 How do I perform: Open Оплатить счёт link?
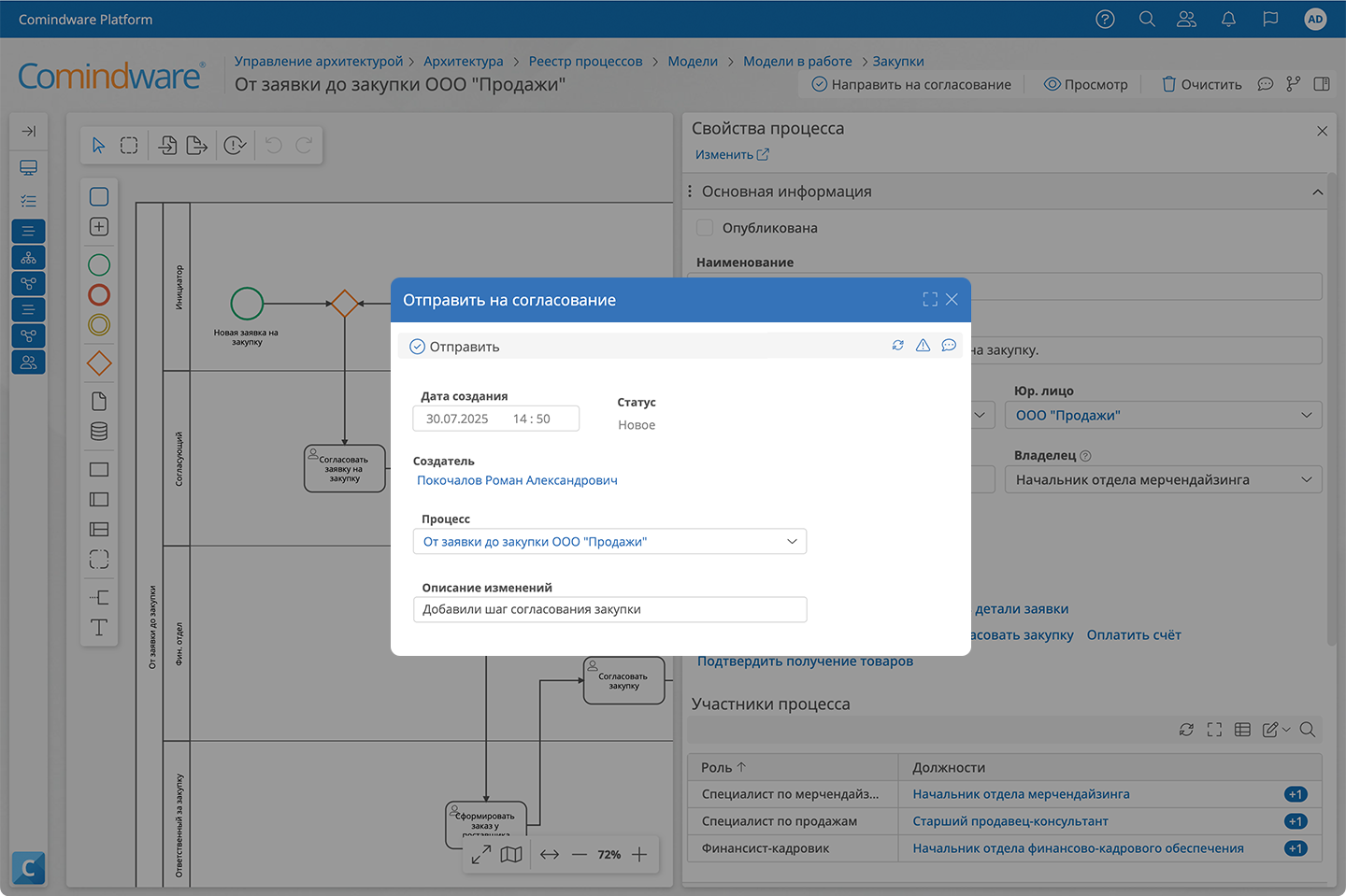point(1134,634)
